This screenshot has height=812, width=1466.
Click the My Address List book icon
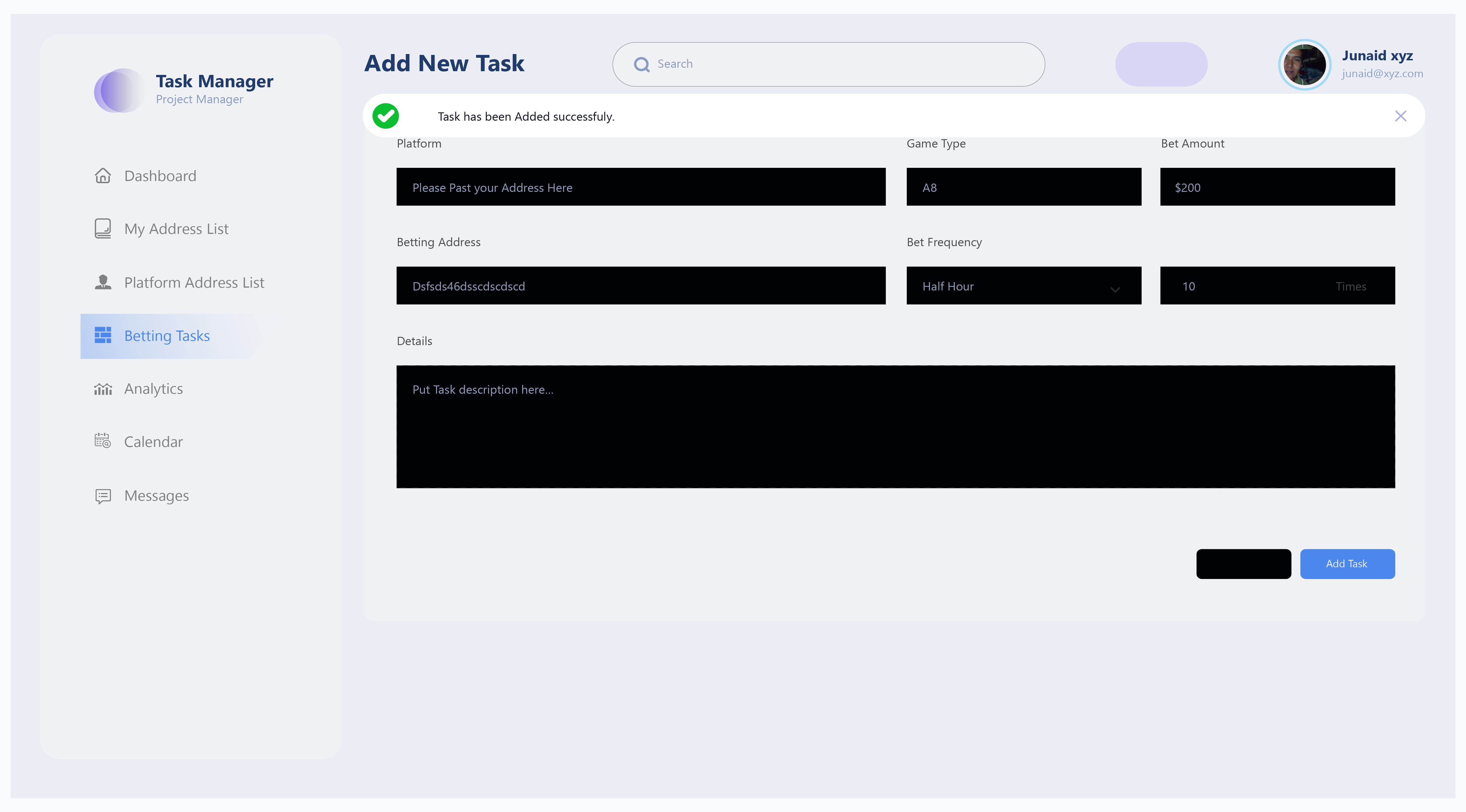point(102,229)
